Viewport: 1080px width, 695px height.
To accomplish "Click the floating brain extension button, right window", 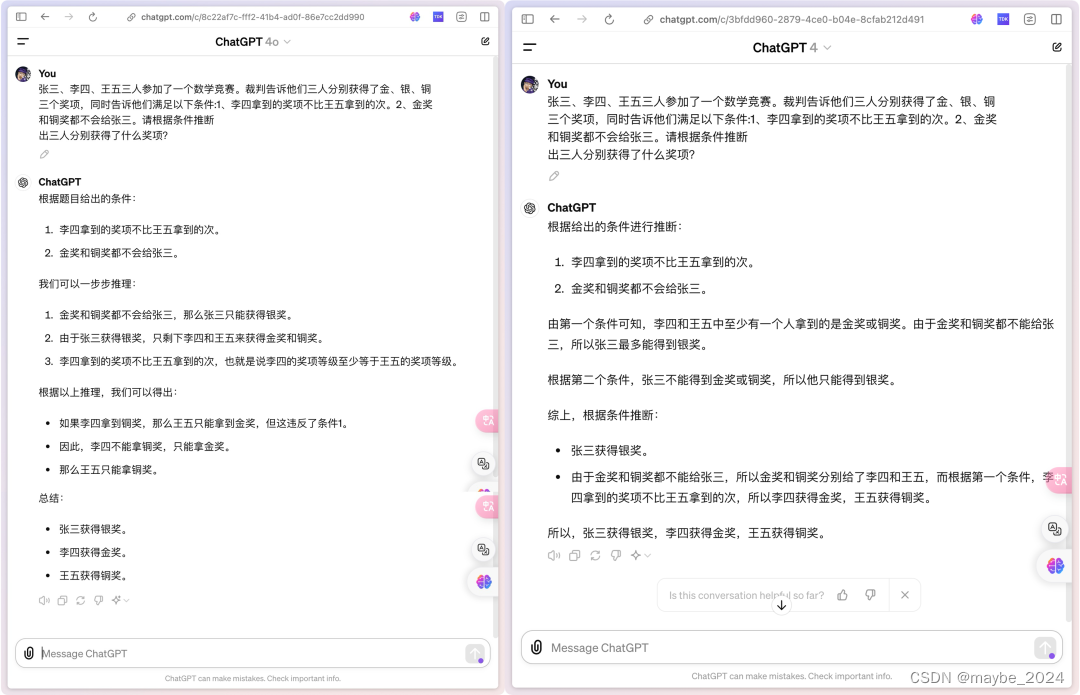I will (1055, 566).
